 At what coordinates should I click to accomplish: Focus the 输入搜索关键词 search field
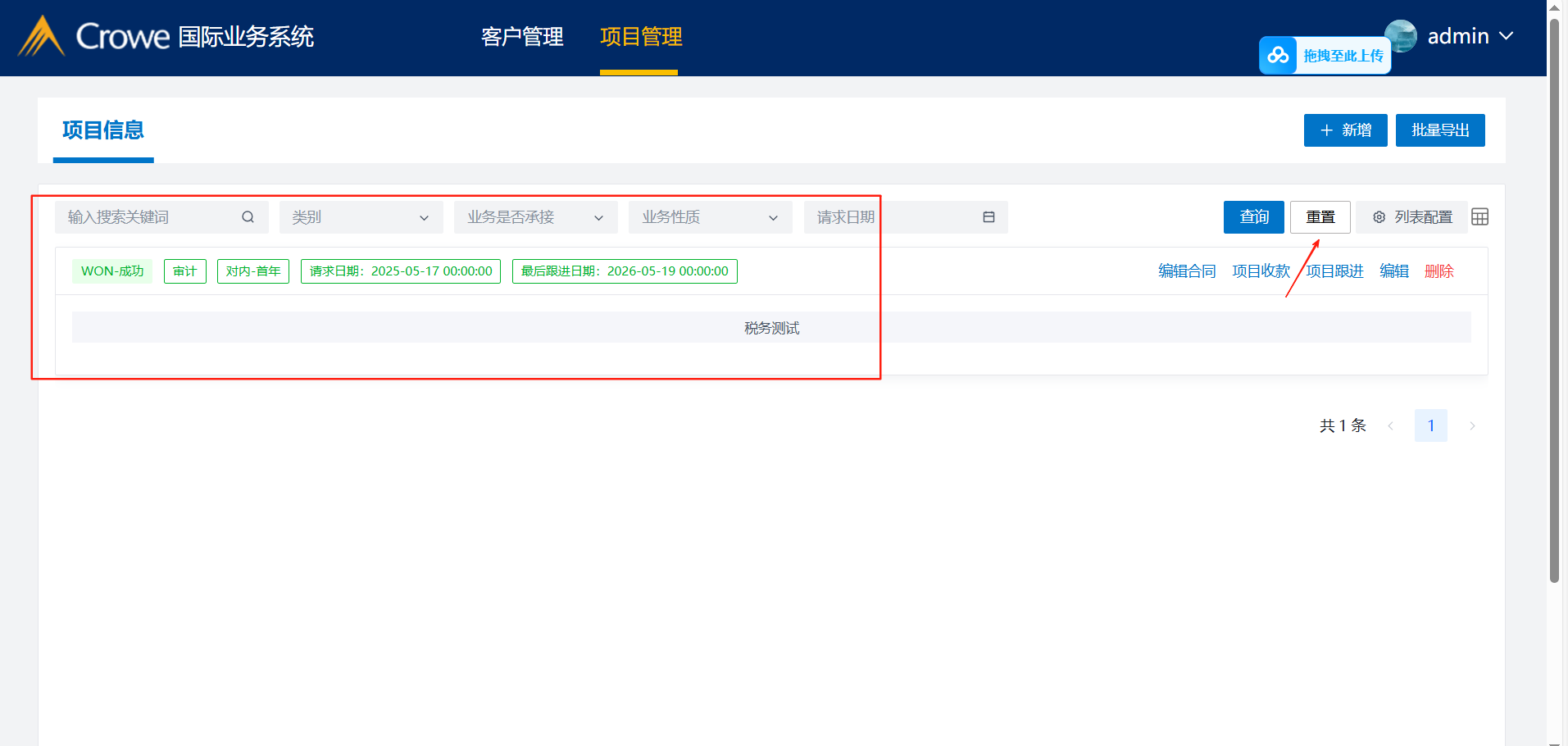click(161, 217)
